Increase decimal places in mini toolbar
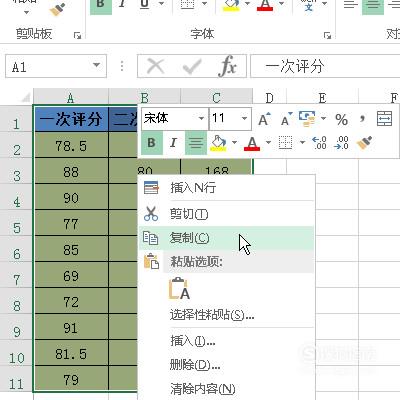400x400 pixels. [319, 143]
